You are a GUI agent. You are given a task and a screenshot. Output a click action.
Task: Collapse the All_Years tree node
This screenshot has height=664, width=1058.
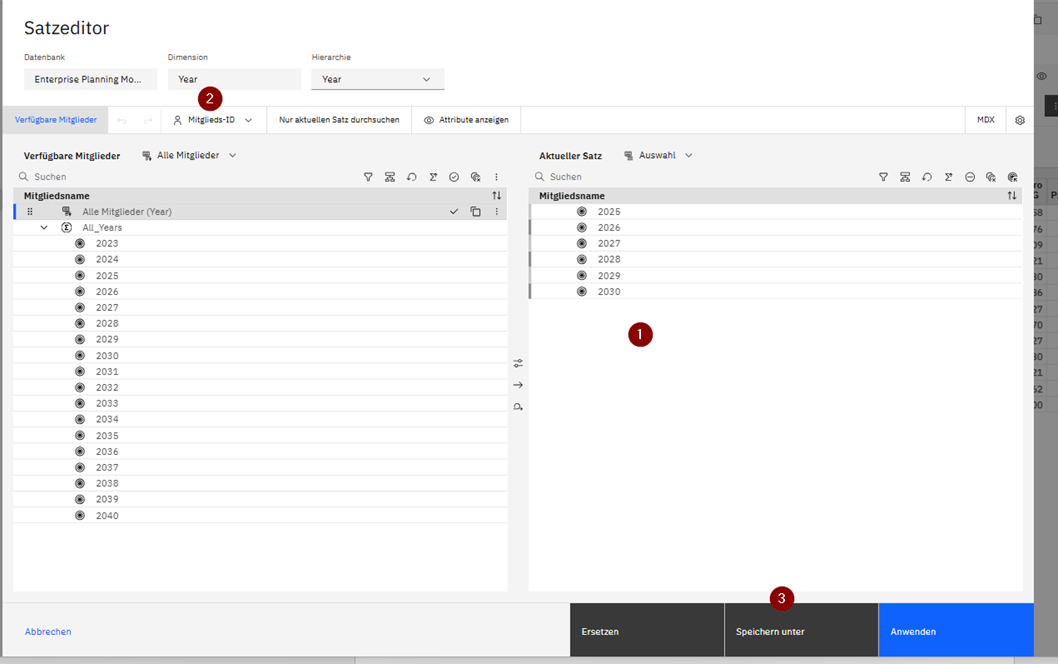[x=44, y=228]
